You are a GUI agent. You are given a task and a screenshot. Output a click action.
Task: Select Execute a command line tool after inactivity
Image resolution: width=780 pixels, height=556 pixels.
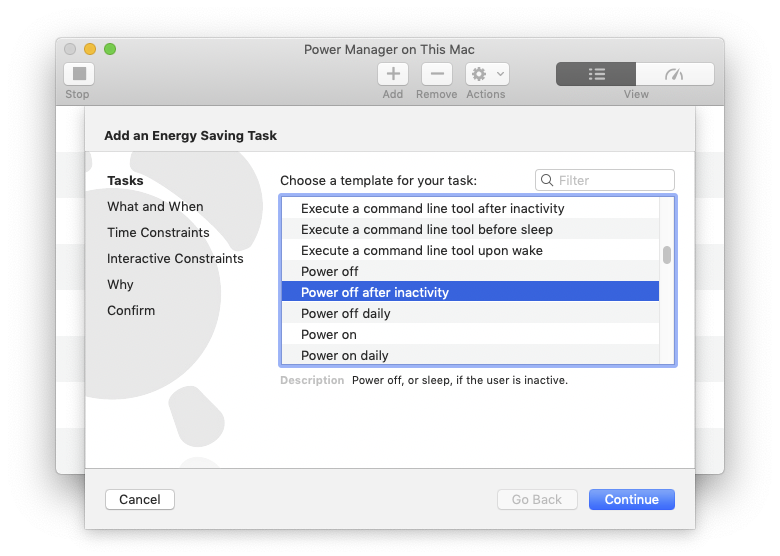coord(471,208)
